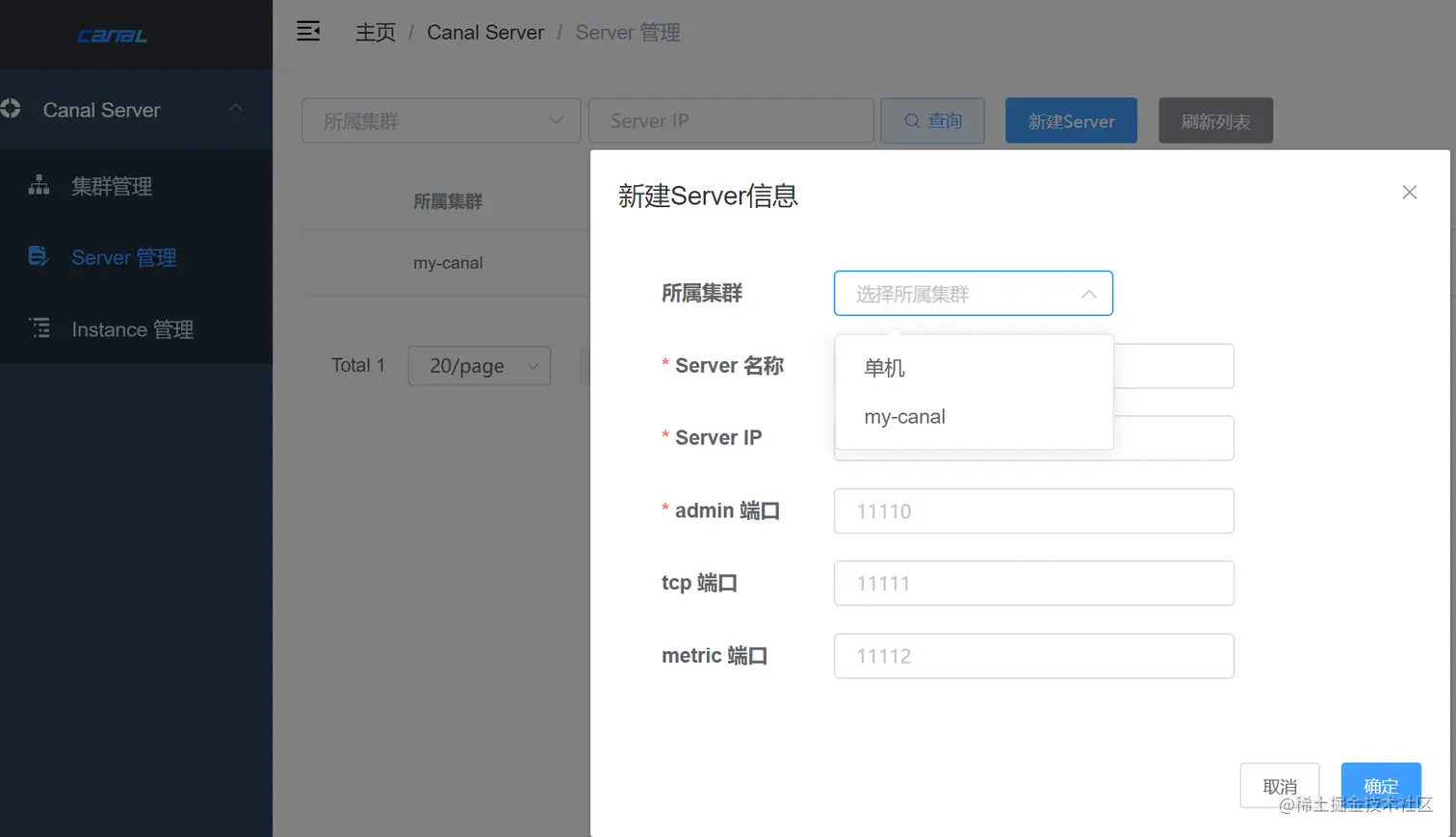This screenshot has height=837, width=1456.
Task: Click the 刷新列表 button
Action: pos(1215,120)
